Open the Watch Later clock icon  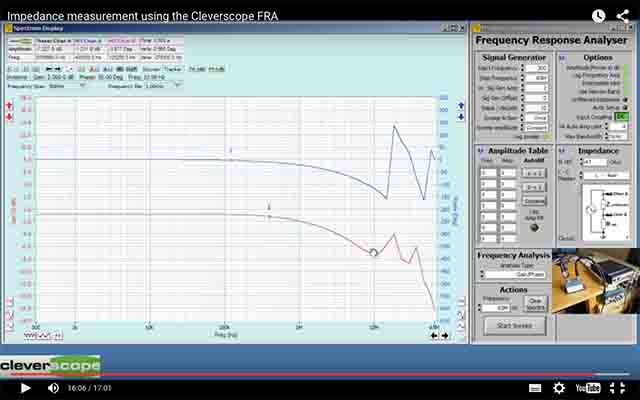(598, 15)
